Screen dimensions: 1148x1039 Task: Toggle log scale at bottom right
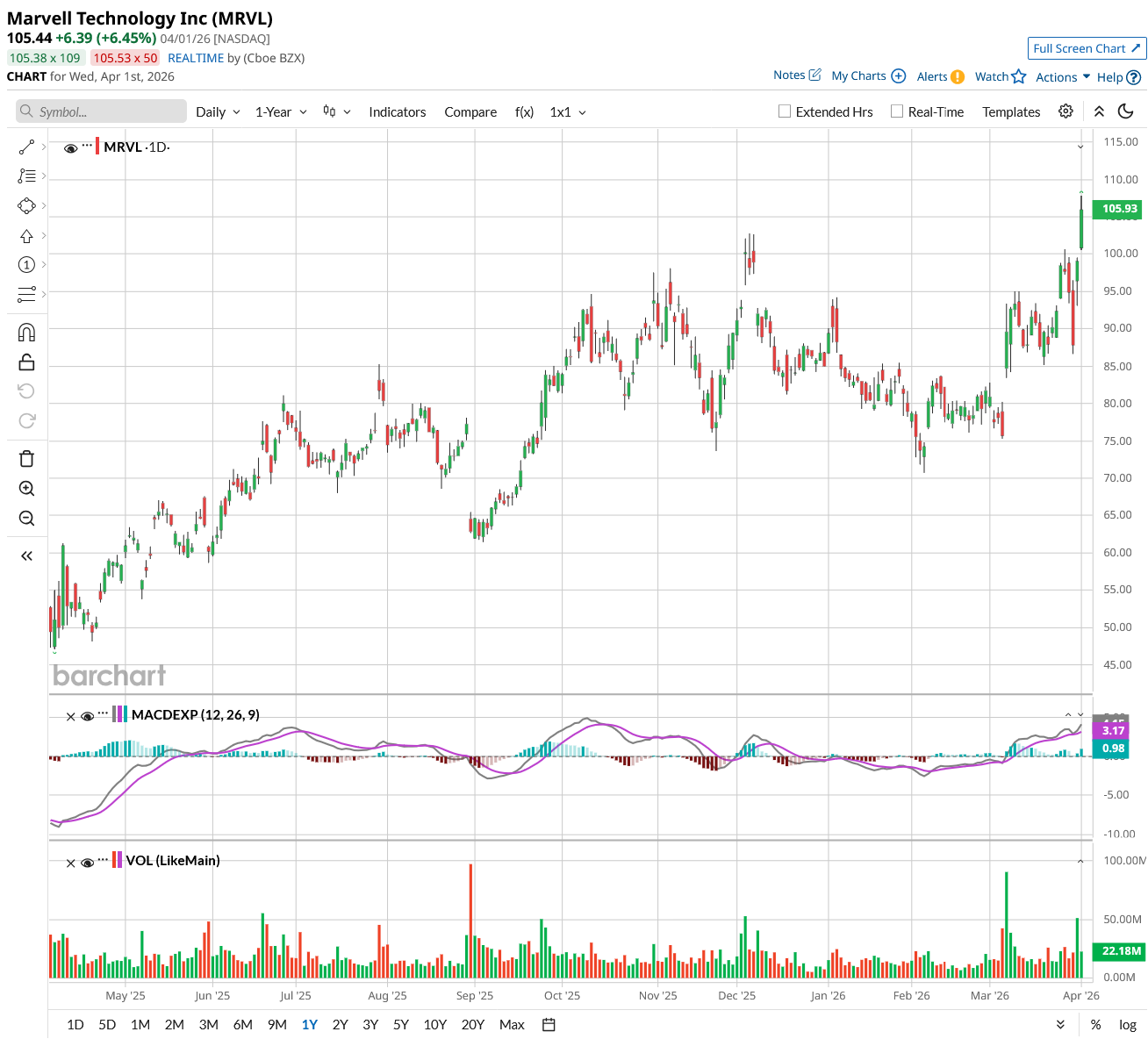click(x=1128, y=1024)
